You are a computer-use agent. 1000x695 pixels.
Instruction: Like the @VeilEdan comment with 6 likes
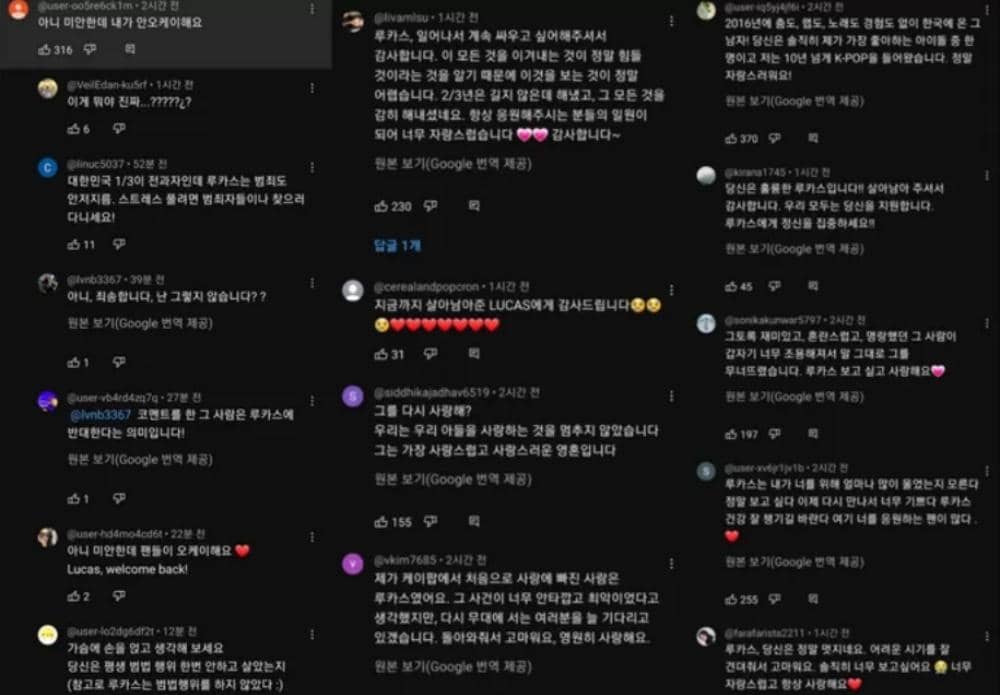click(74, 129)
